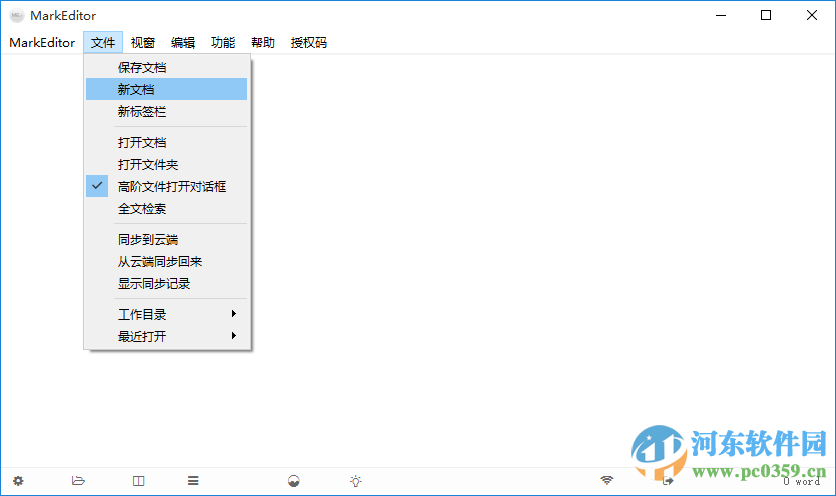The width and height of the screenshot is (836, 496).
Task: Open the MarkEditor menu in menu bar
Action: click(42, 43)
